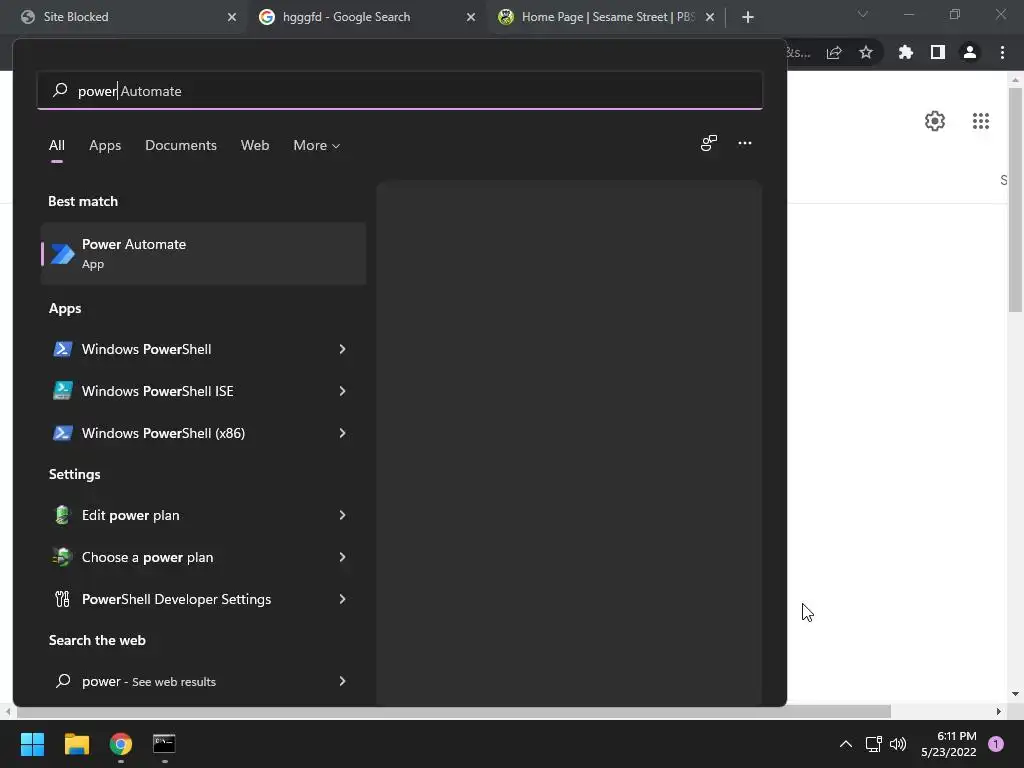Switch to the Apps filter tab
The width and height of the screenshot is (1024, 768).
(x=105, y=145)
